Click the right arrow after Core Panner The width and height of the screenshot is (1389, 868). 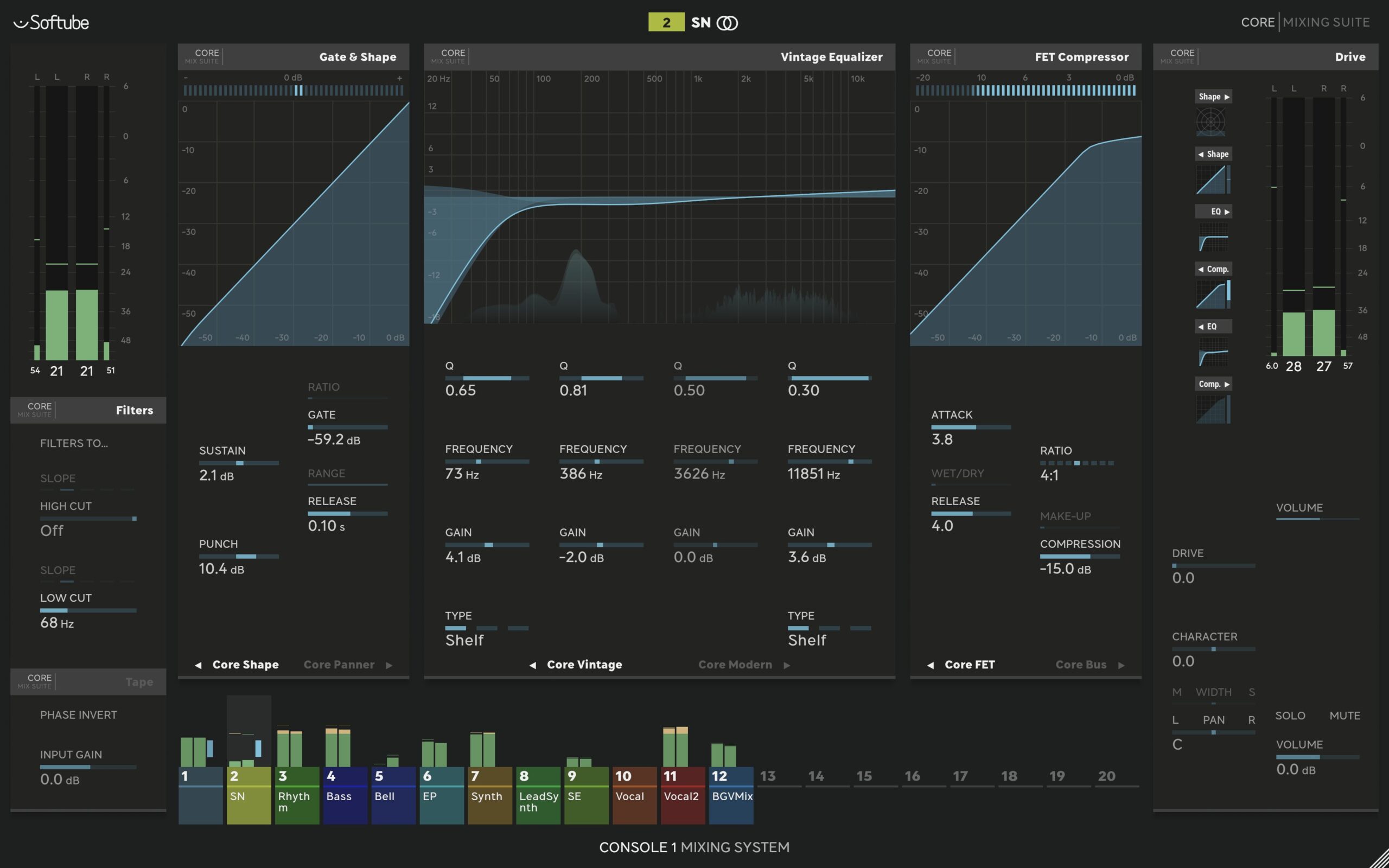[x=389, y=665]
